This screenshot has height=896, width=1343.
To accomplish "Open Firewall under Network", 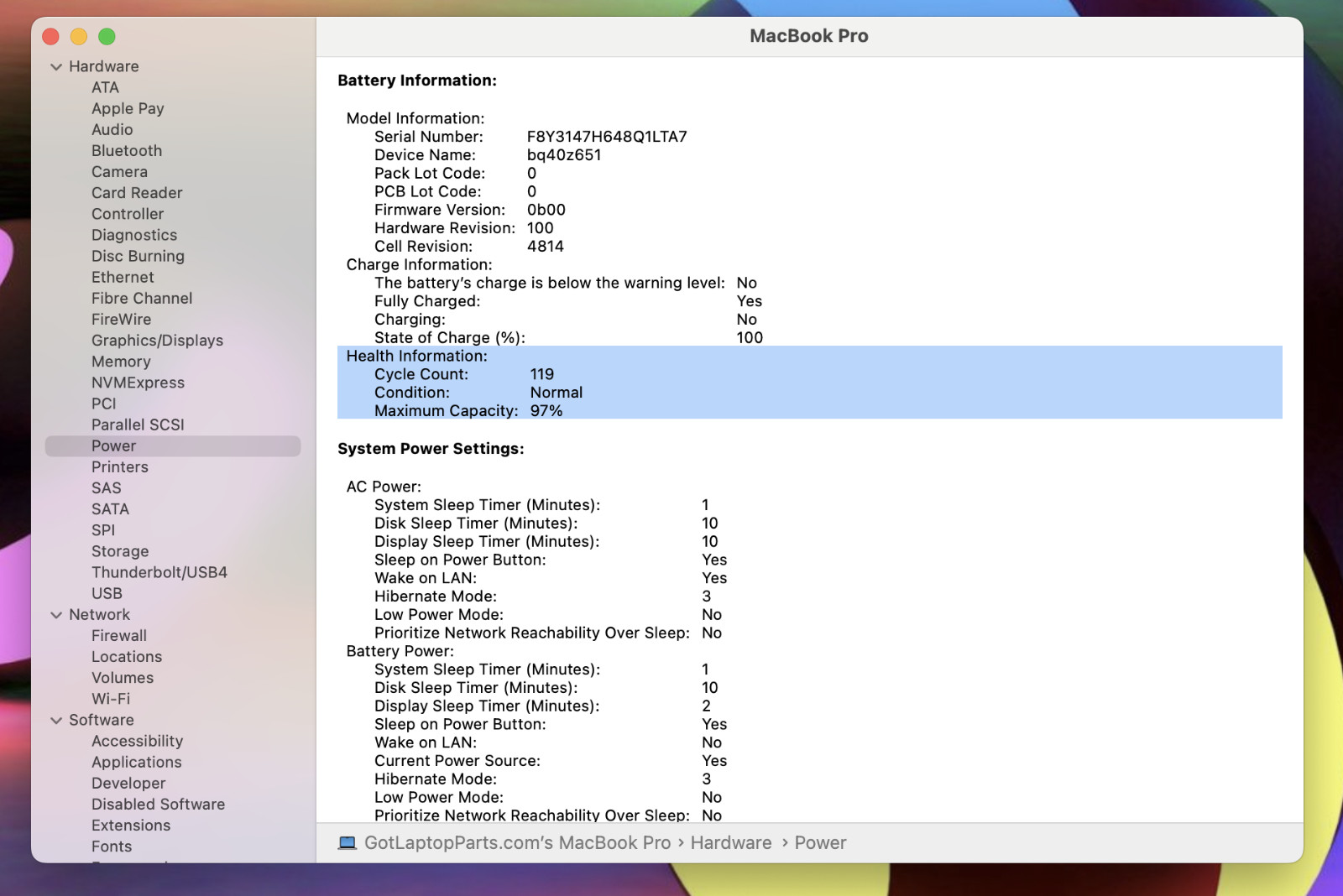I will click(118, 636).
